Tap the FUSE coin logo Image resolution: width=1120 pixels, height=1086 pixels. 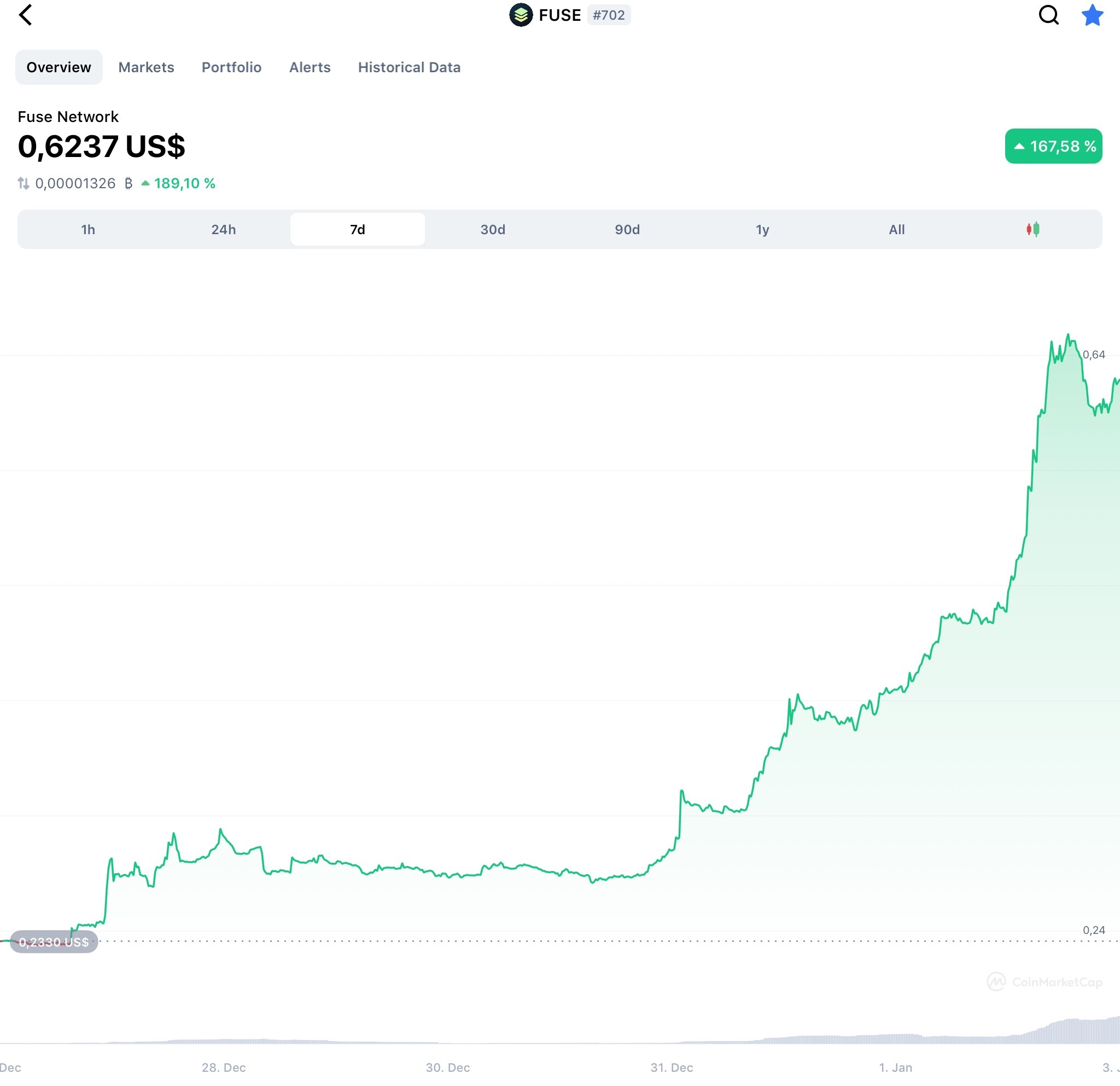521,15
